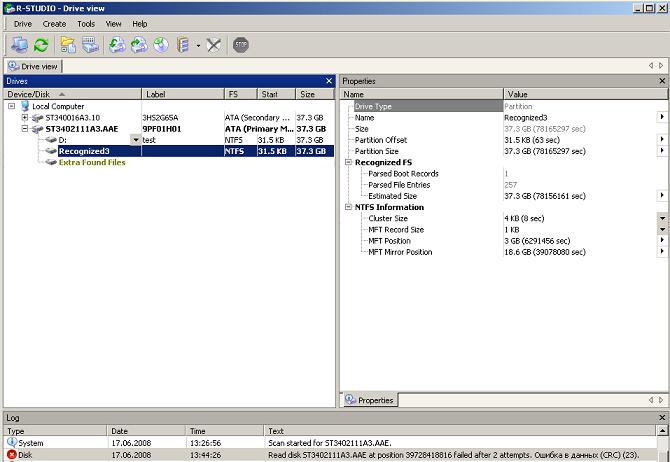Open the MFT Record Size value dropdown

(662, 230)
